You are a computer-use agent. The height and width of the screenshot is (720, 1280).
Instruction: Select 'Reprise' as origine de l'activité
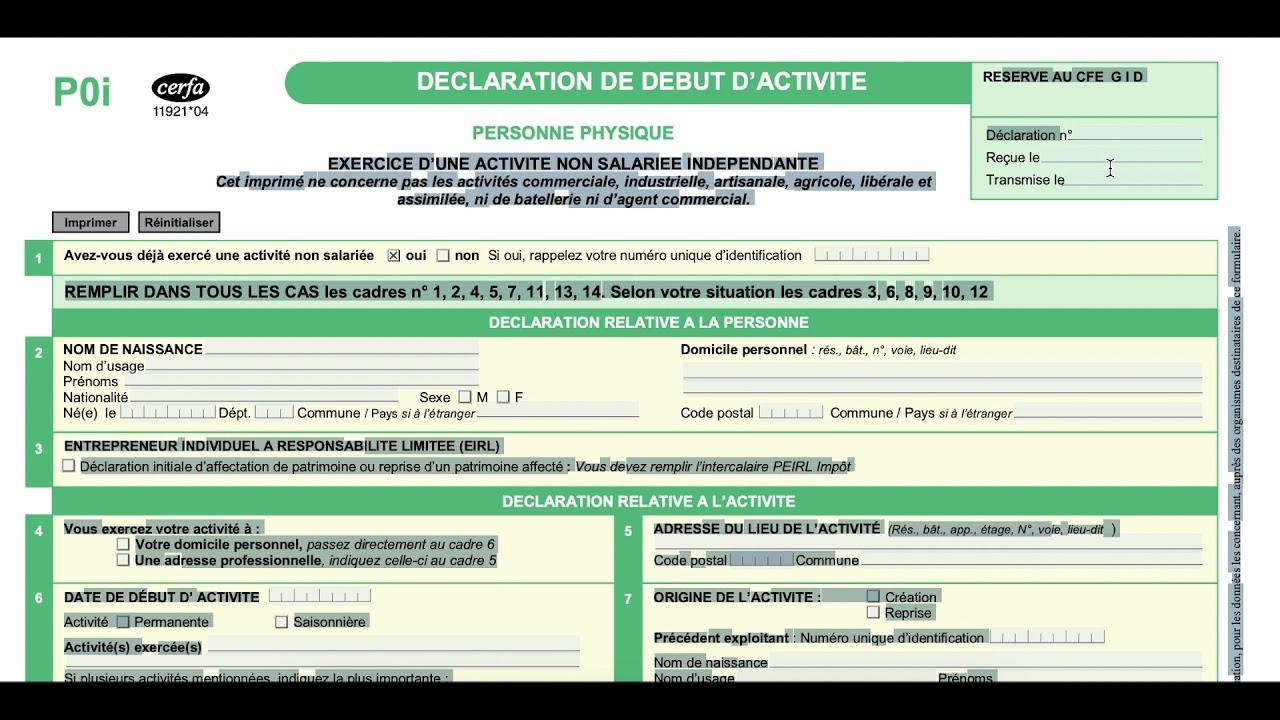pyautogui.click(x=873, y=612)
